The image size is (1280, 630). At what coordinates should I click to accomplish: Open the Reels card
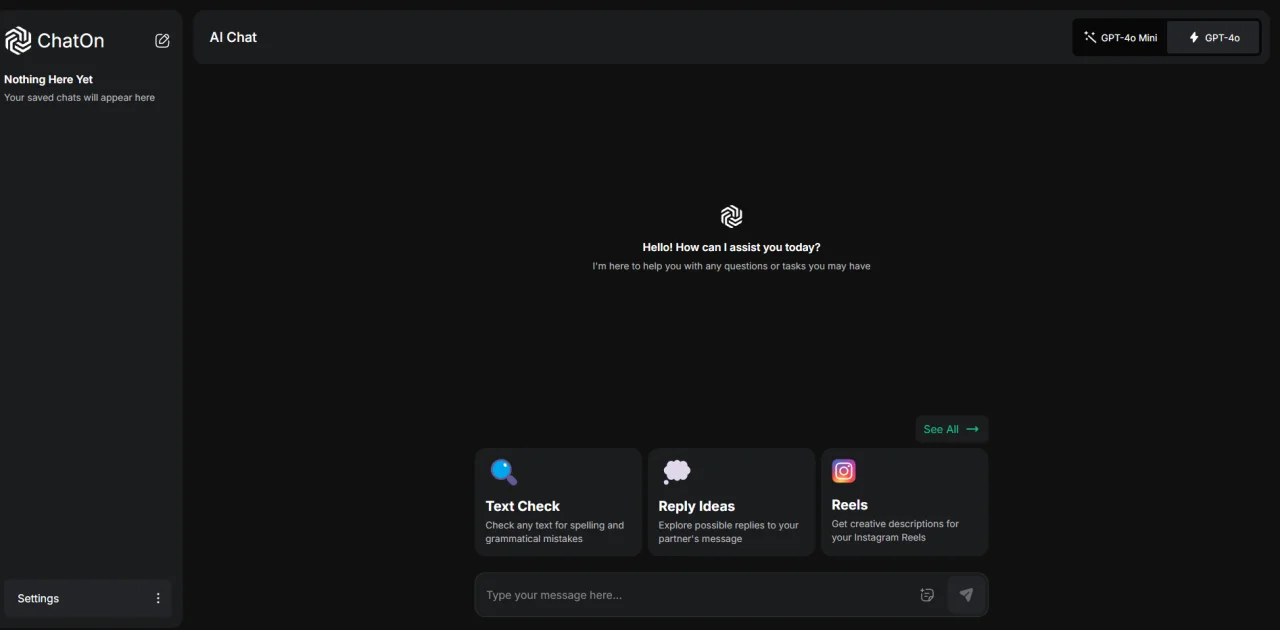pyautogui.click(x=905, y=502)
